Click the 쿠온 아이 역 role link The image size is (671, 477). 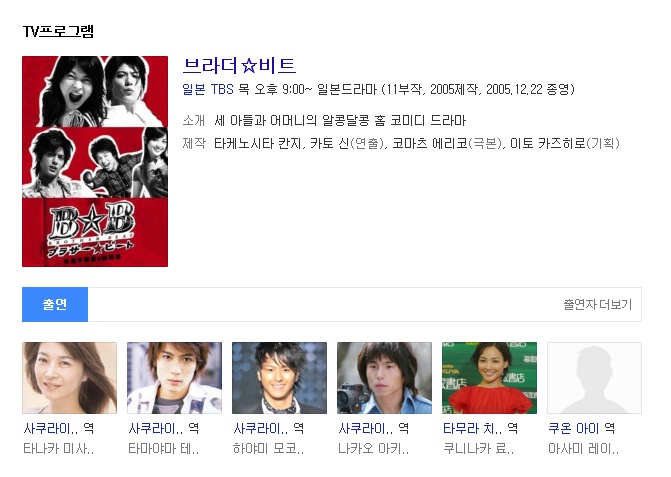582,428
